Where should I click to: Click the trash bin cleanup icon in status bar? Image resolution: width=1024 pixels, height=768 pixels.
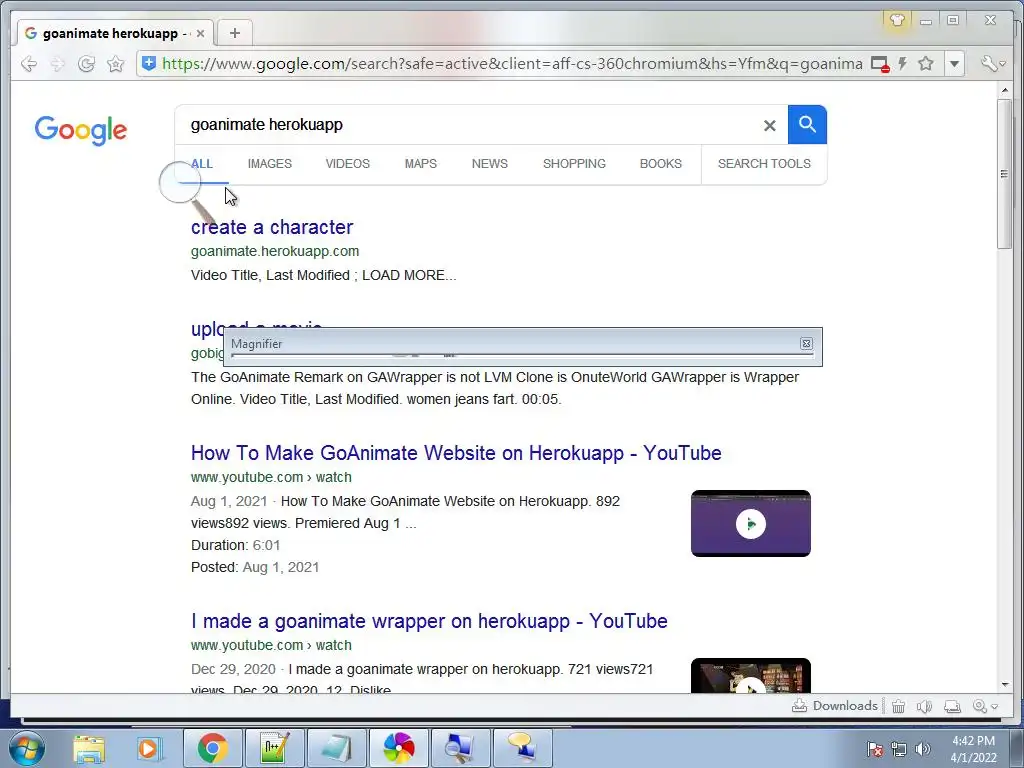(x=899, y=706)
